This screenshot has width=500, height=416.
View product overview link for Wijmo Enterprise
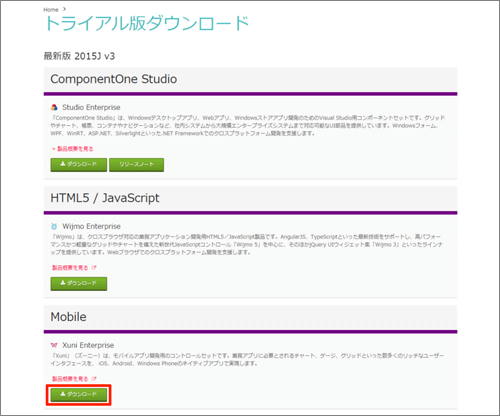pos(70,268)
